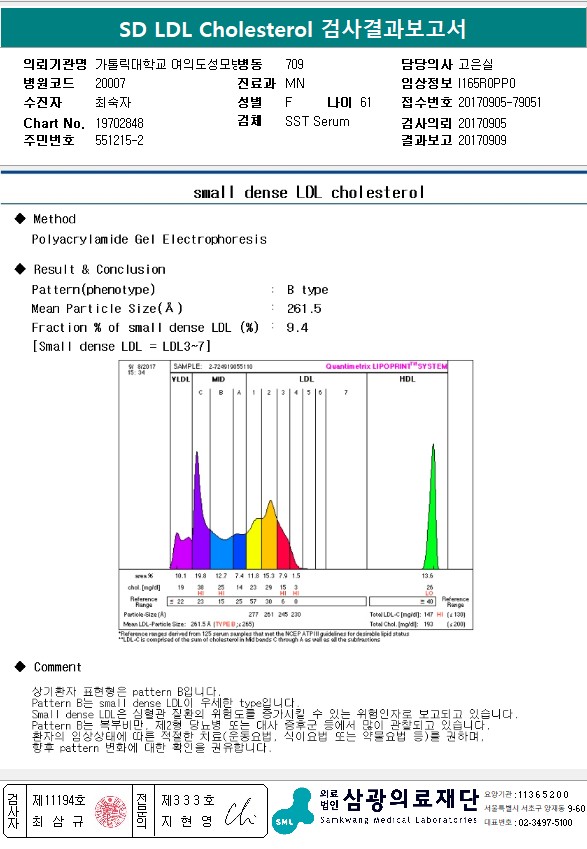Select the mean particle size value 261.5
Screen dimensions: 587x849
(304, 309)
